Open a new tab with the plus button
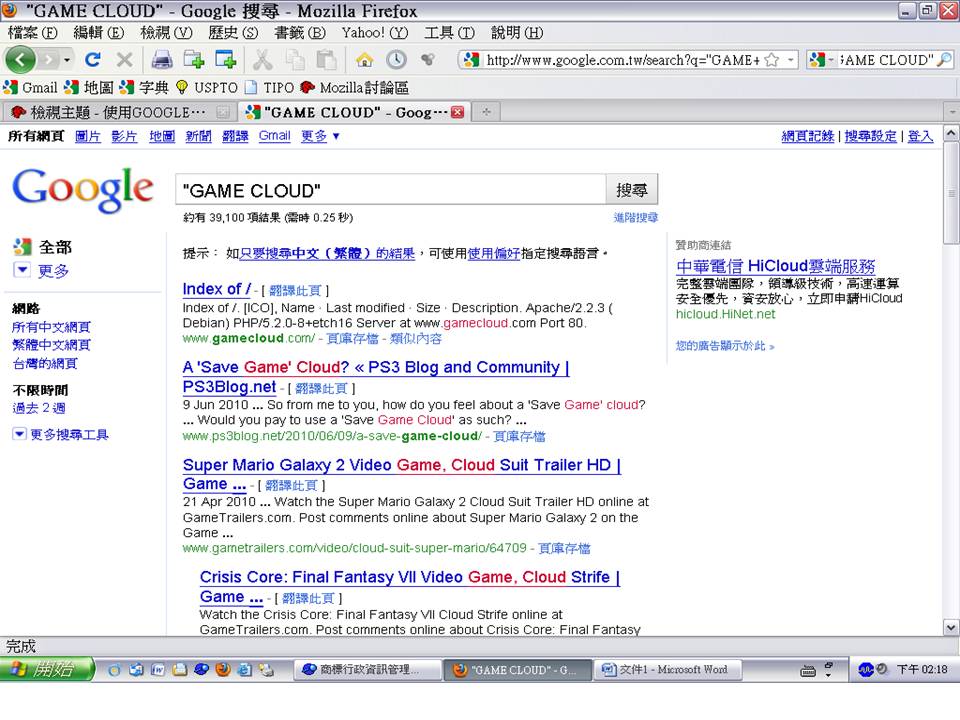This screenshot has width=960, height=720. click(x=486, y=112)
